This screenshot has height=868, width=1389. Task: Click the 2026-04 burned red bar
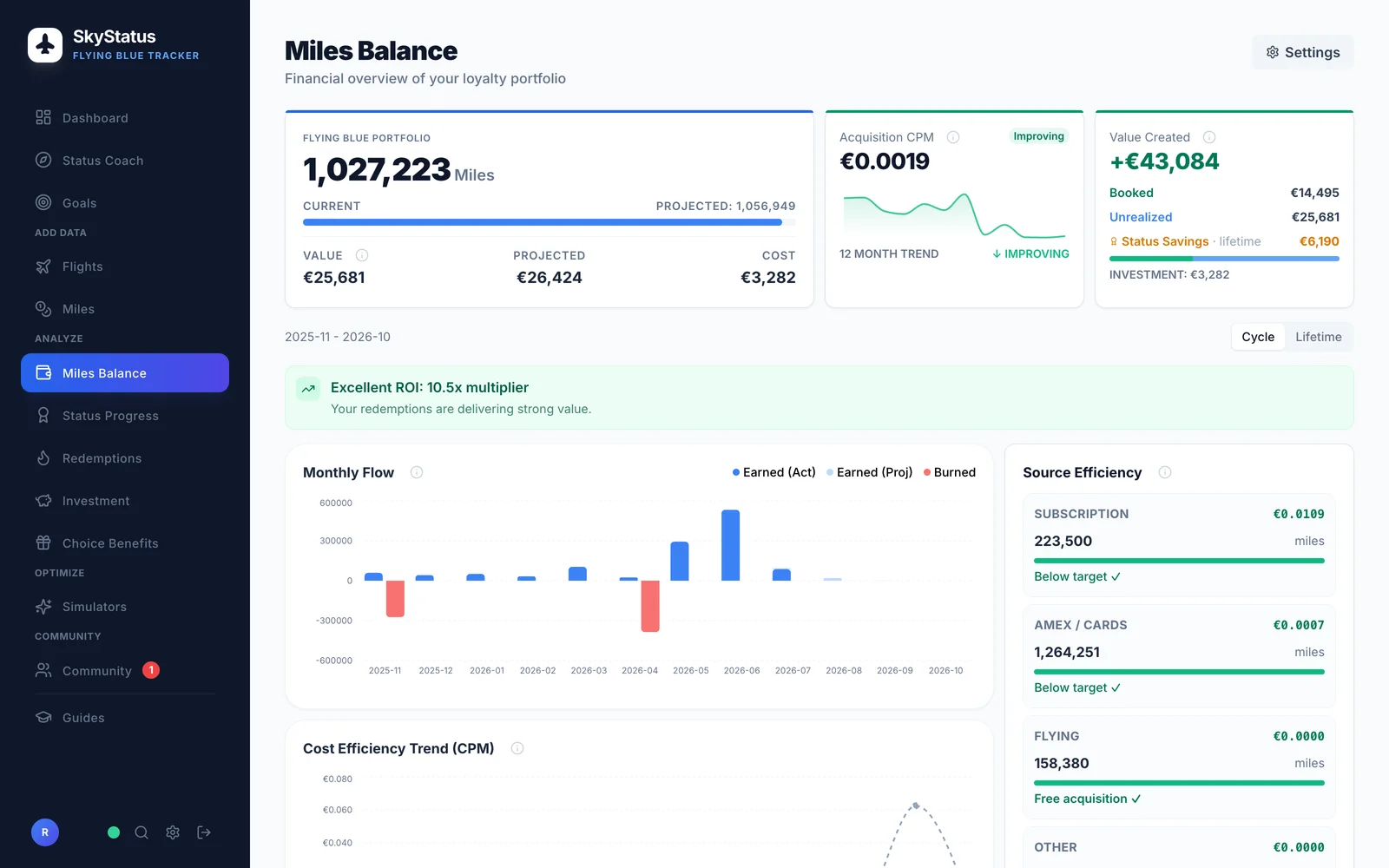click(x=650, y=606)
